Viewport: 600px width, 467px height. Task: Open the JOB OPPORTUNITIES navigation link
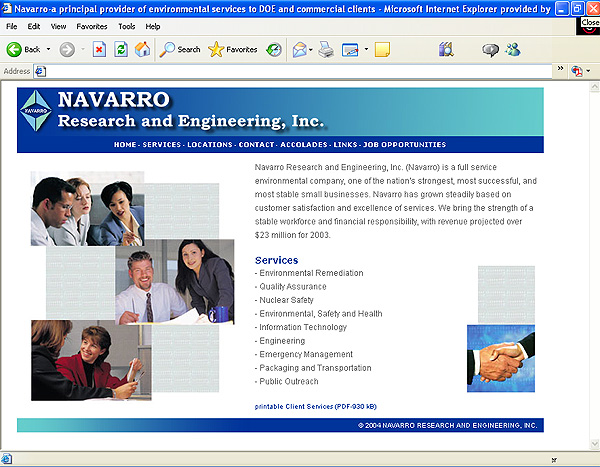[404, 145]
